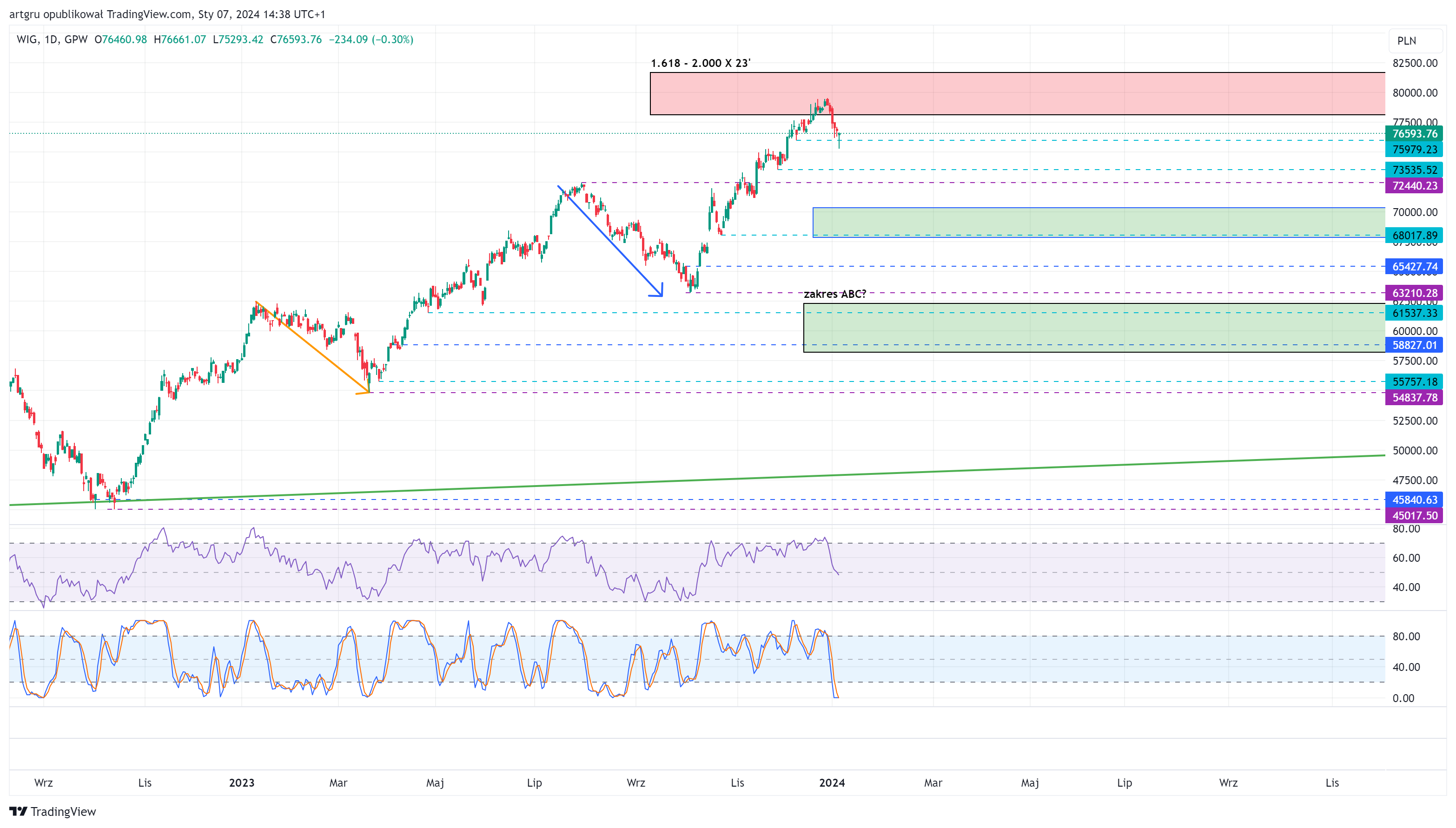Click the RSI pane 60.00 axis value
Viewport: 1456px width, 828px height.
[x=1406, y=558]
